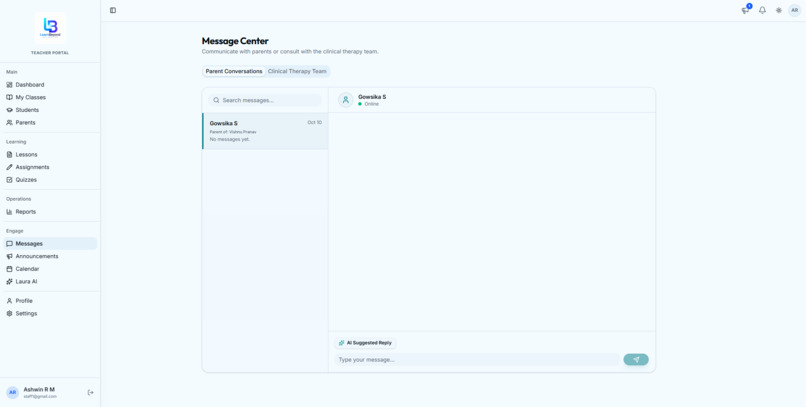This screenshot has height=407, width=806.
Task: Go to Dashboard in sidebar
Action: click(50, 85)
